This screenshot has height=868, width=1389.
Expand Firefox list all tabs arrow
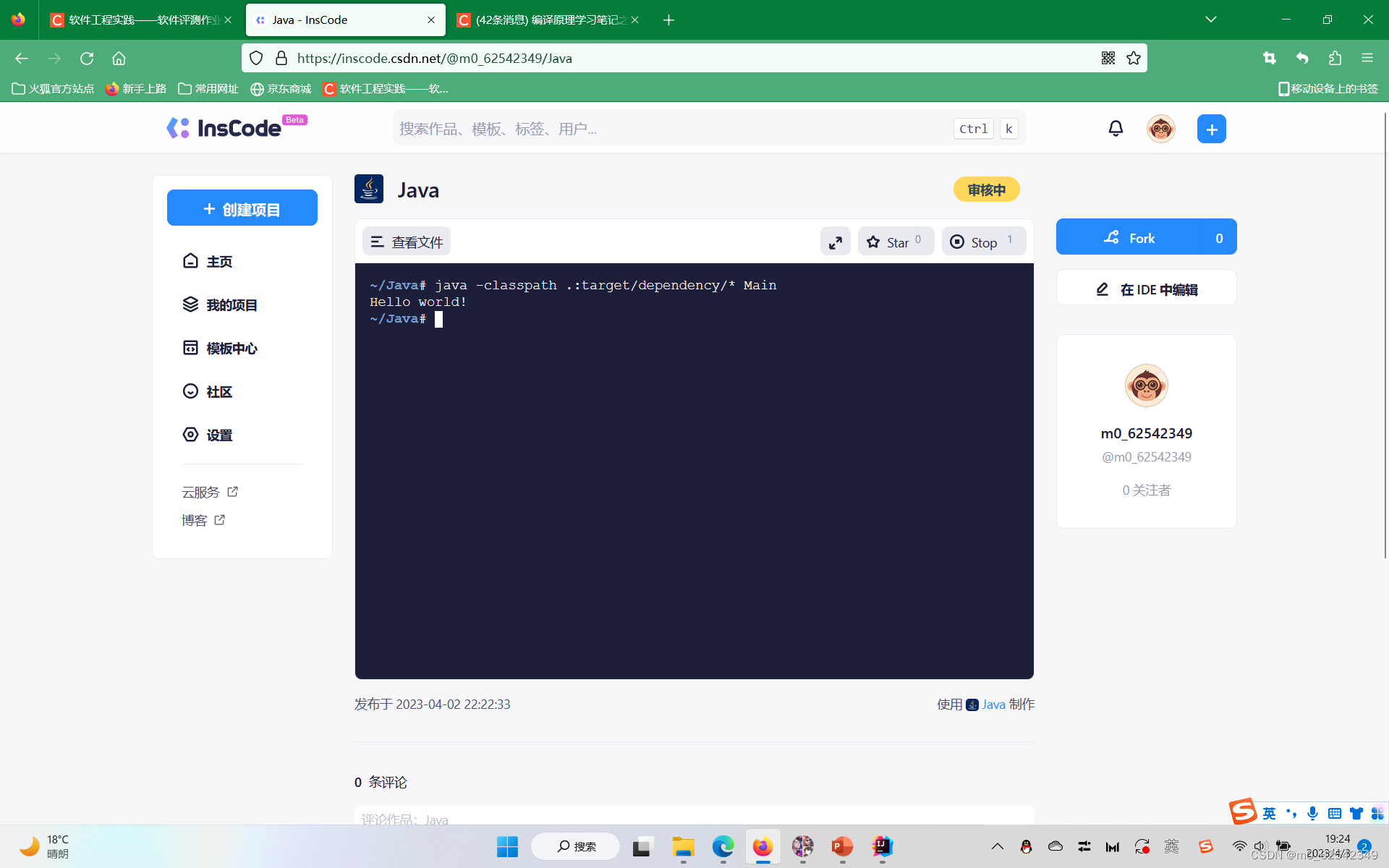click(x=1210, y=20)
